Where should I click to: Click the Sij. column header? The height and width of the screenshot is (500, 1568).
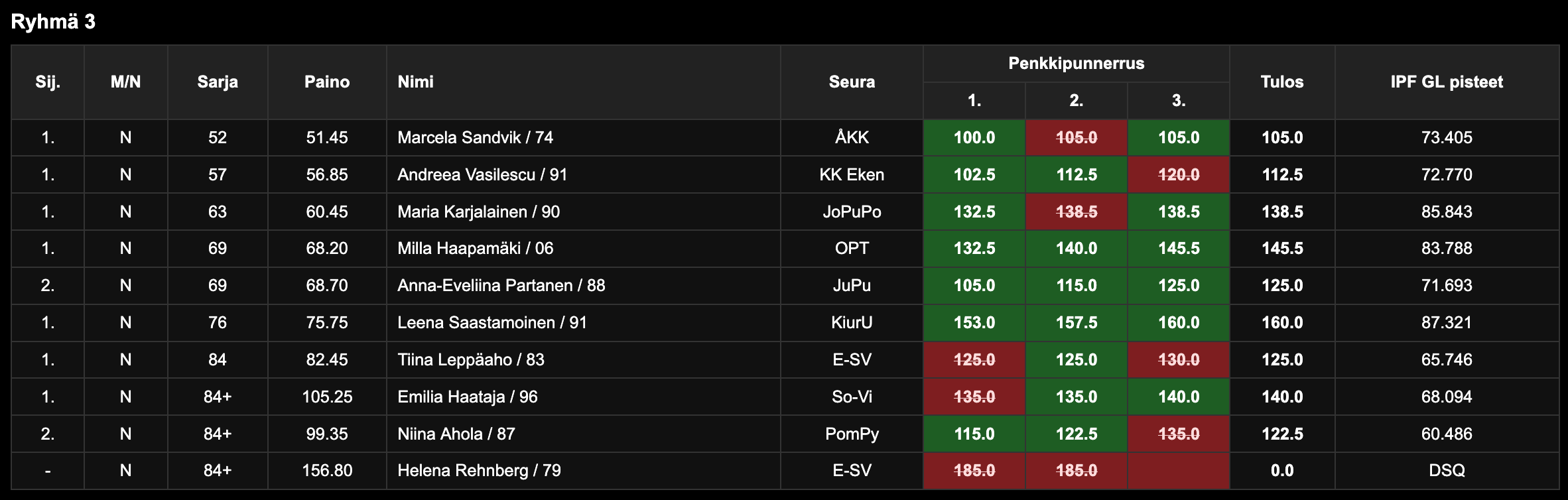[48, 82]
